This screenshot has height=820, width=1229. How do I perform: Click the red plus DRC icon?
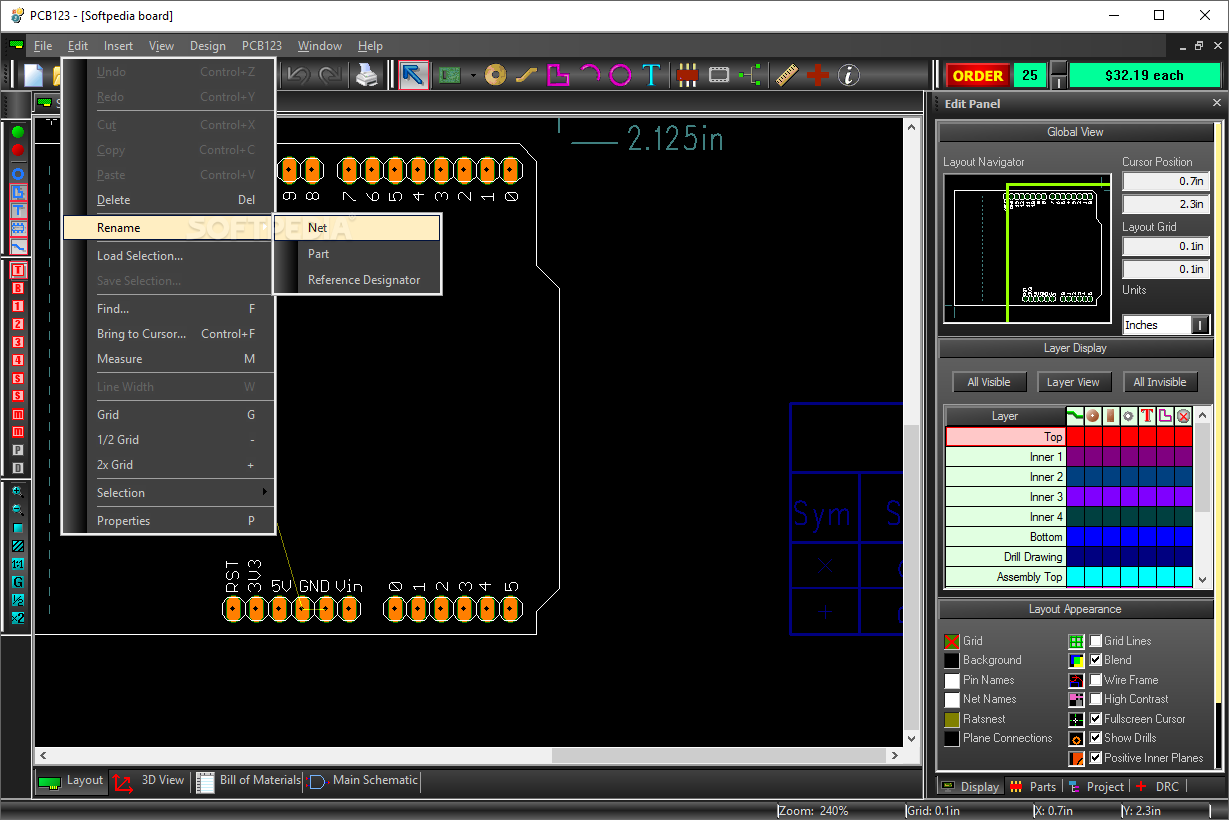coord(818,75)
